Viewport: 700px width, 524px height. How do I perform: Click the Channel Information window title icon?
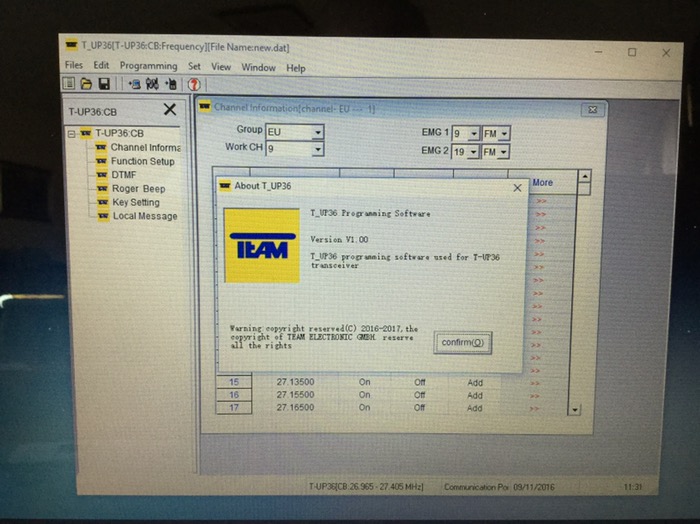click(205, 107)
